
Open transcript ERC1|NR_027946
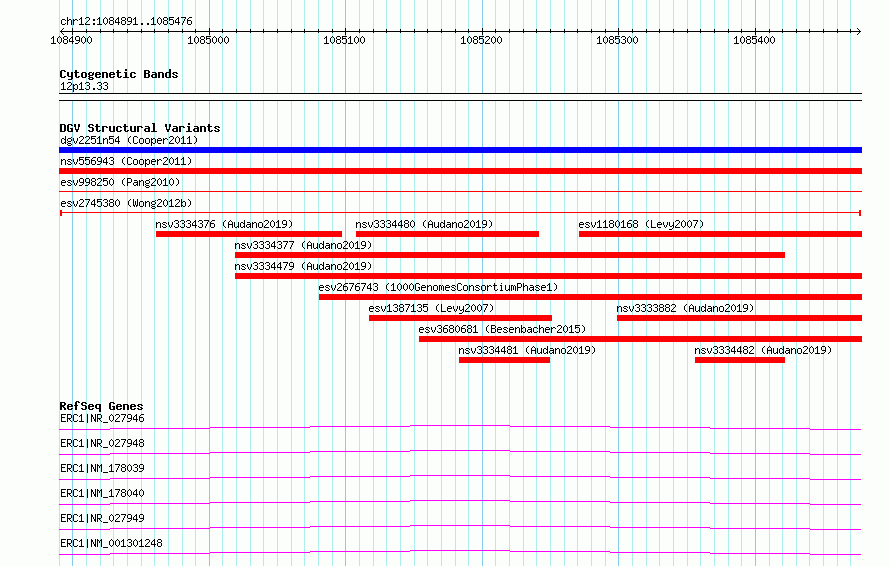tap(102, 418)
